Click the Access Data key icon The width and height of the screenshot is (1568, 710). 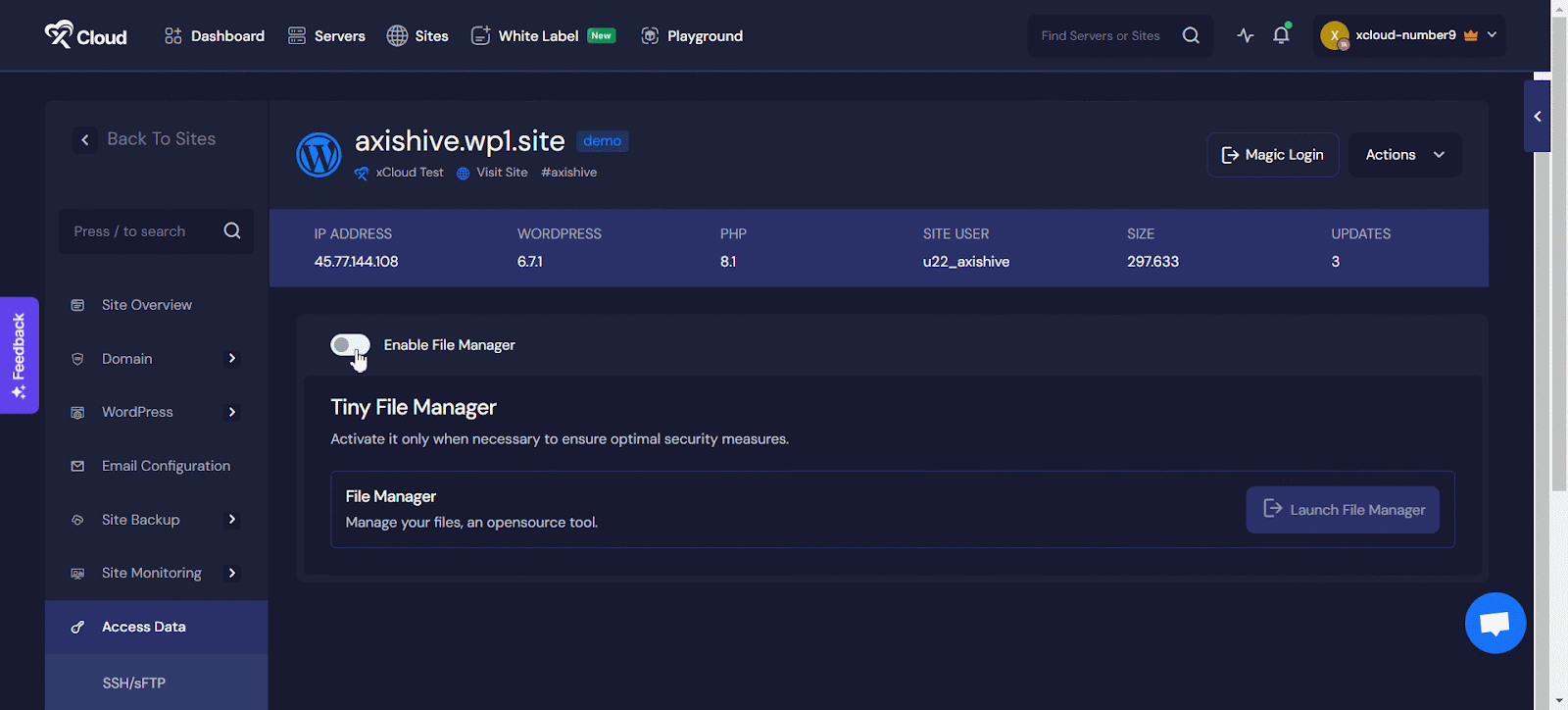coord(77,628)
